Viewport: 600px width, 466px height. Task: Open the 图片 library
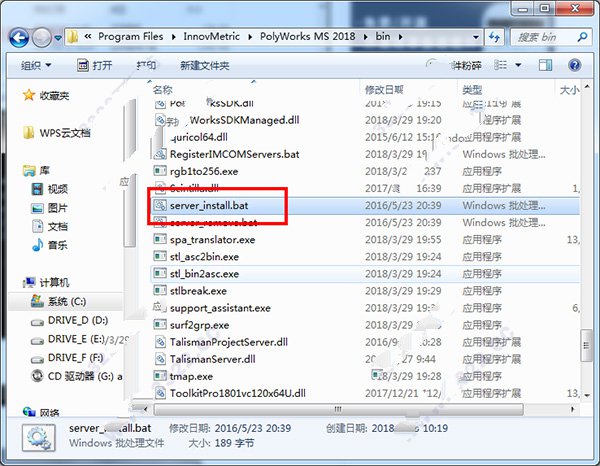(x=49, y=208)
